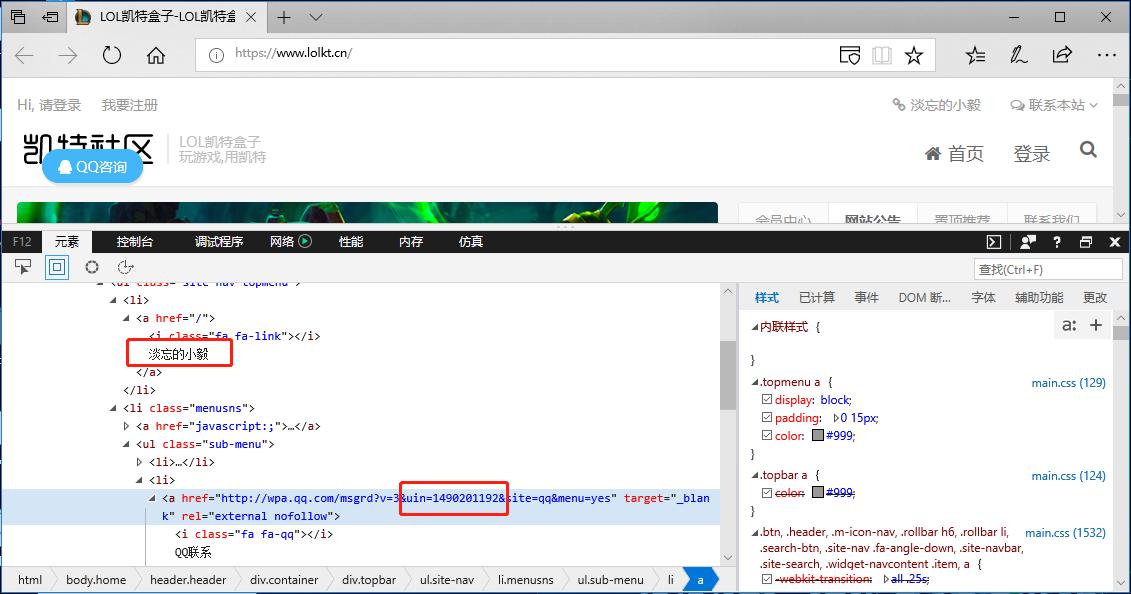Click the #999 color swatch in .topmenu a
Image resolution: width=1131 pixels, height=594 pixels.
tap(818, 436)
